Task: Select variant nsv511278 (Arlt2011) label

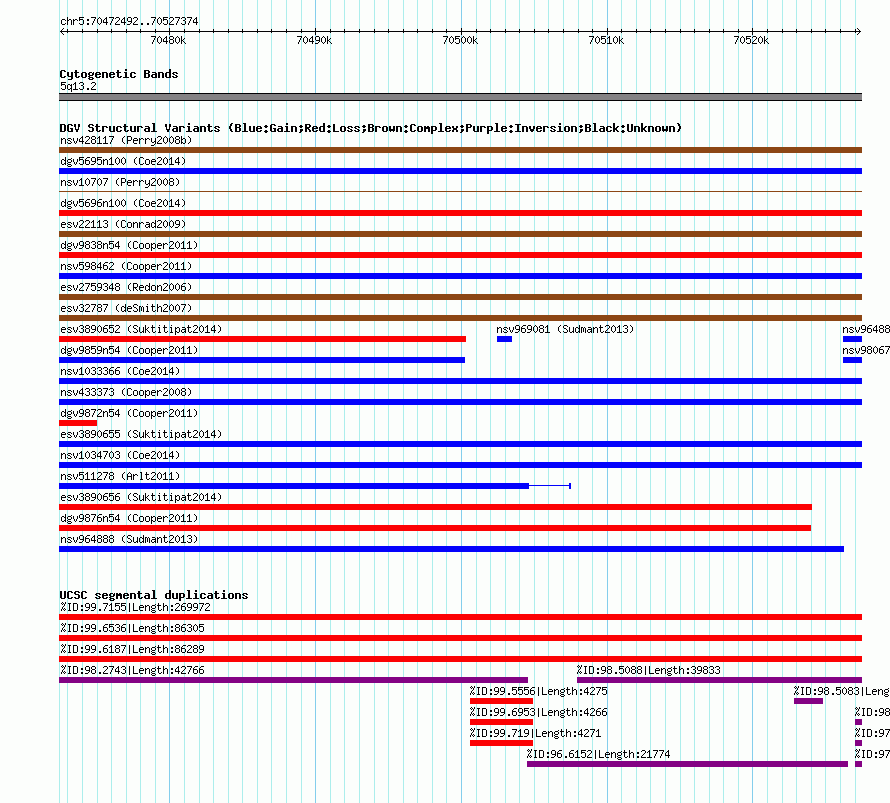Action: (x=120, y=476)
